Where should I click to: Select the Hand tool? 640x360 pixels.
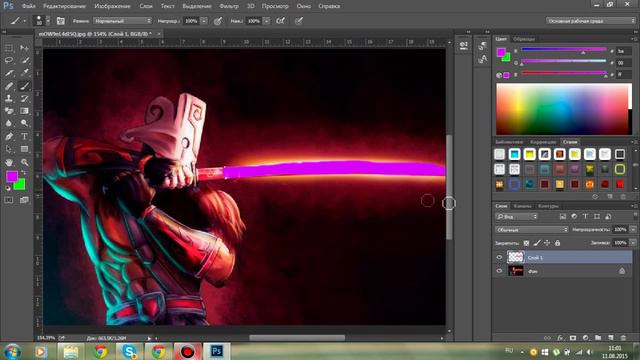(9, 162)
